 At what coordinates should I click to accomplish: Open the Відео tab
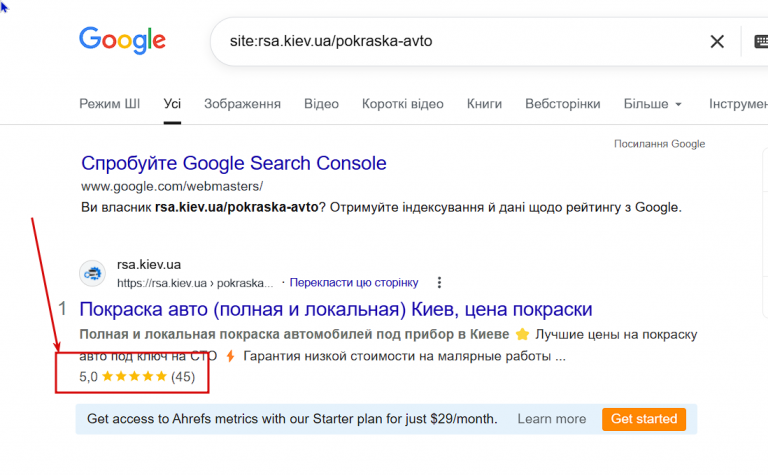coord(321,104)
